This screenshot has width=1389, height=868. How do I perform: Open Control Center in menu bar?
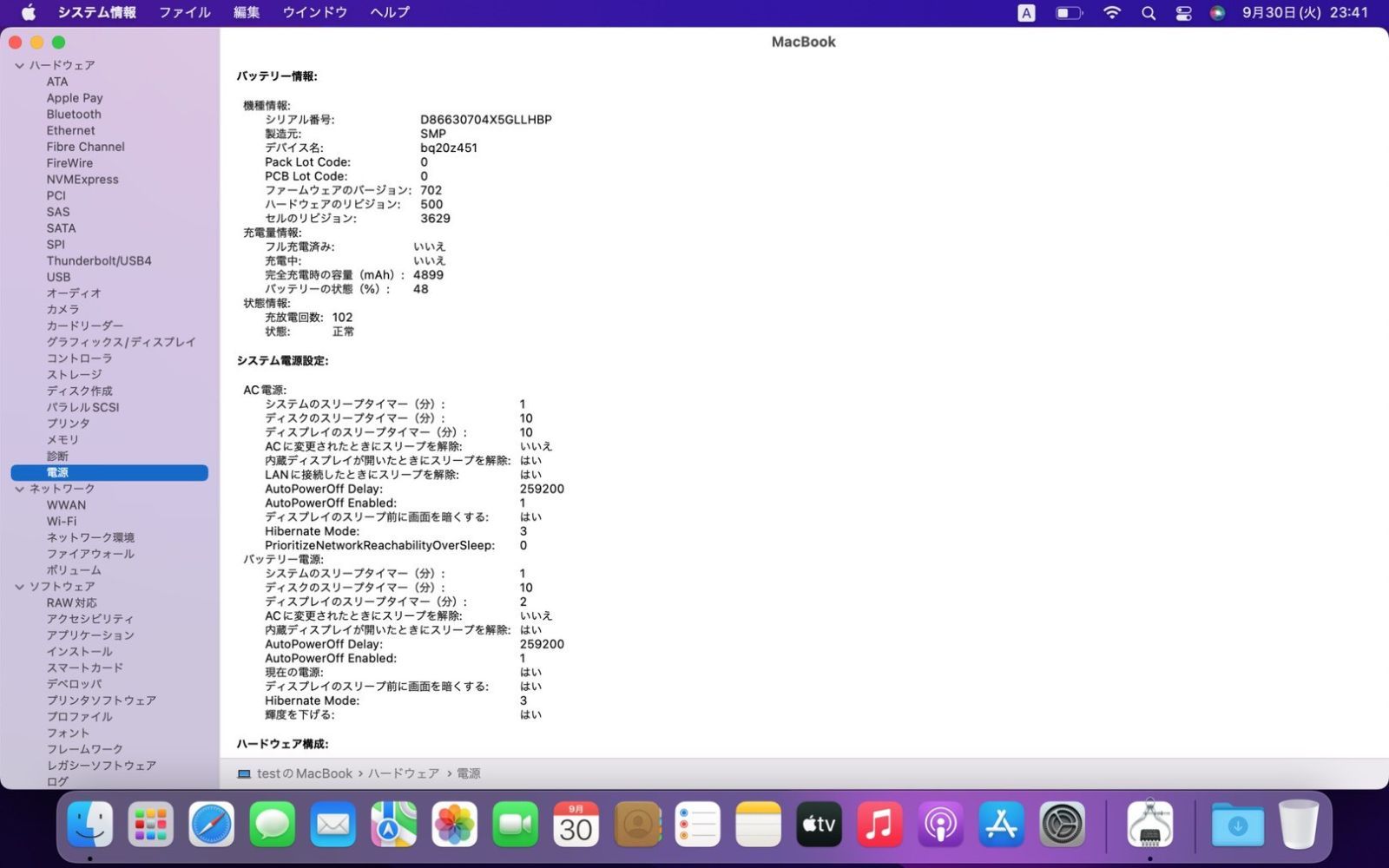tap(1183, 13)
